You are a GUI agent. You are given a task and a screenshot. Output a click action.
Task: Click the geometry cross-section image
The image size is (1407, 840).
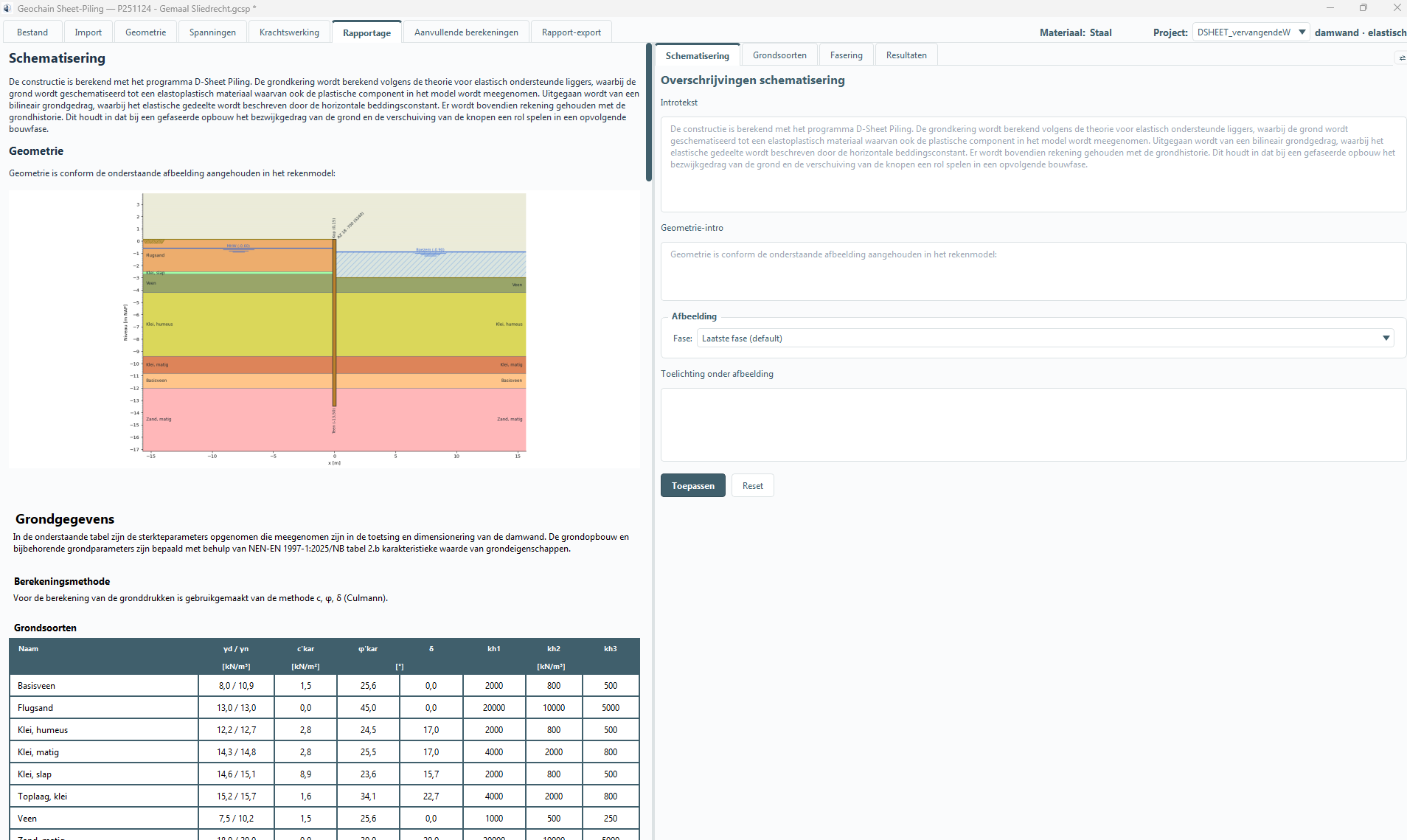(x=324, y=329)
